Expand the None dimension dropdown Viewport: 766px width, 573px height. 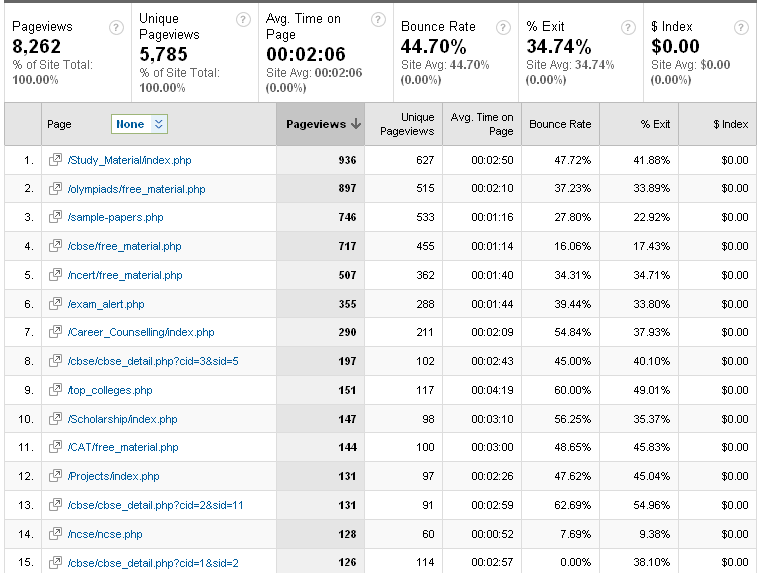coord(140,124)
